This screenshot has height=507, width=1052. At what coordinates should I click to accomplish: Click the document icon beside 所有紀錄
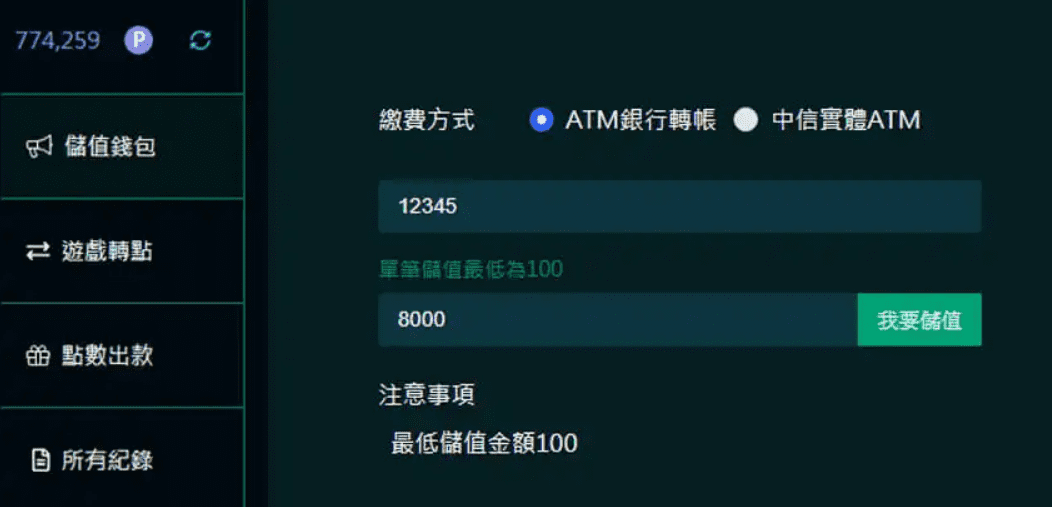coord(40,461)
